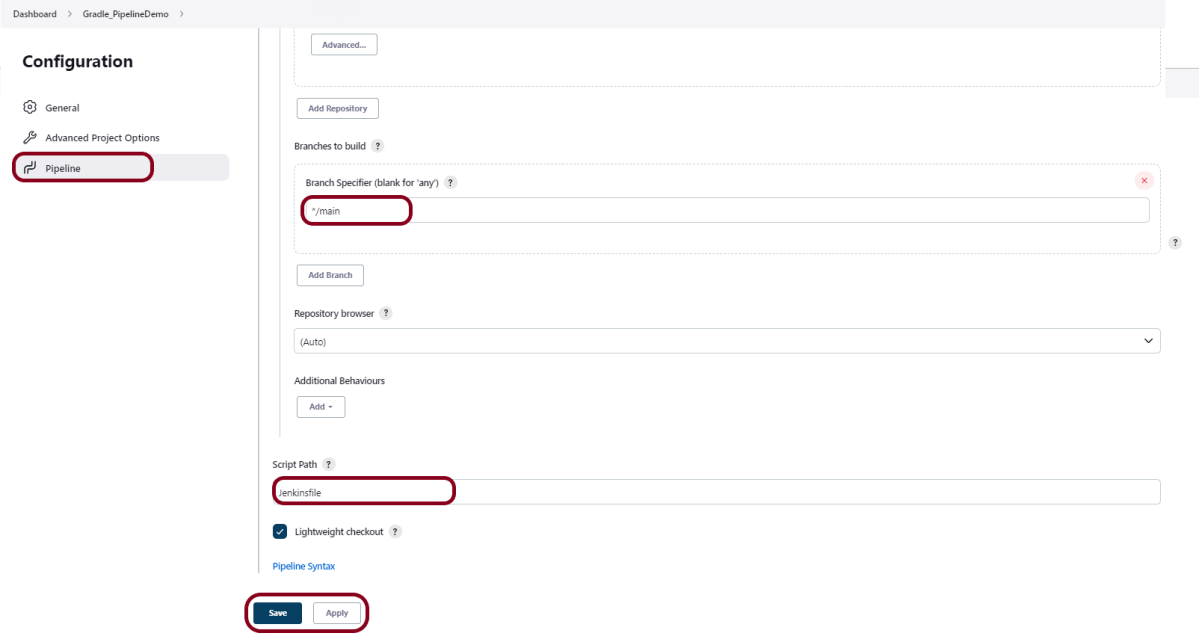
Task: Open the Pipeline Syntax link
Action: (304, 566)
